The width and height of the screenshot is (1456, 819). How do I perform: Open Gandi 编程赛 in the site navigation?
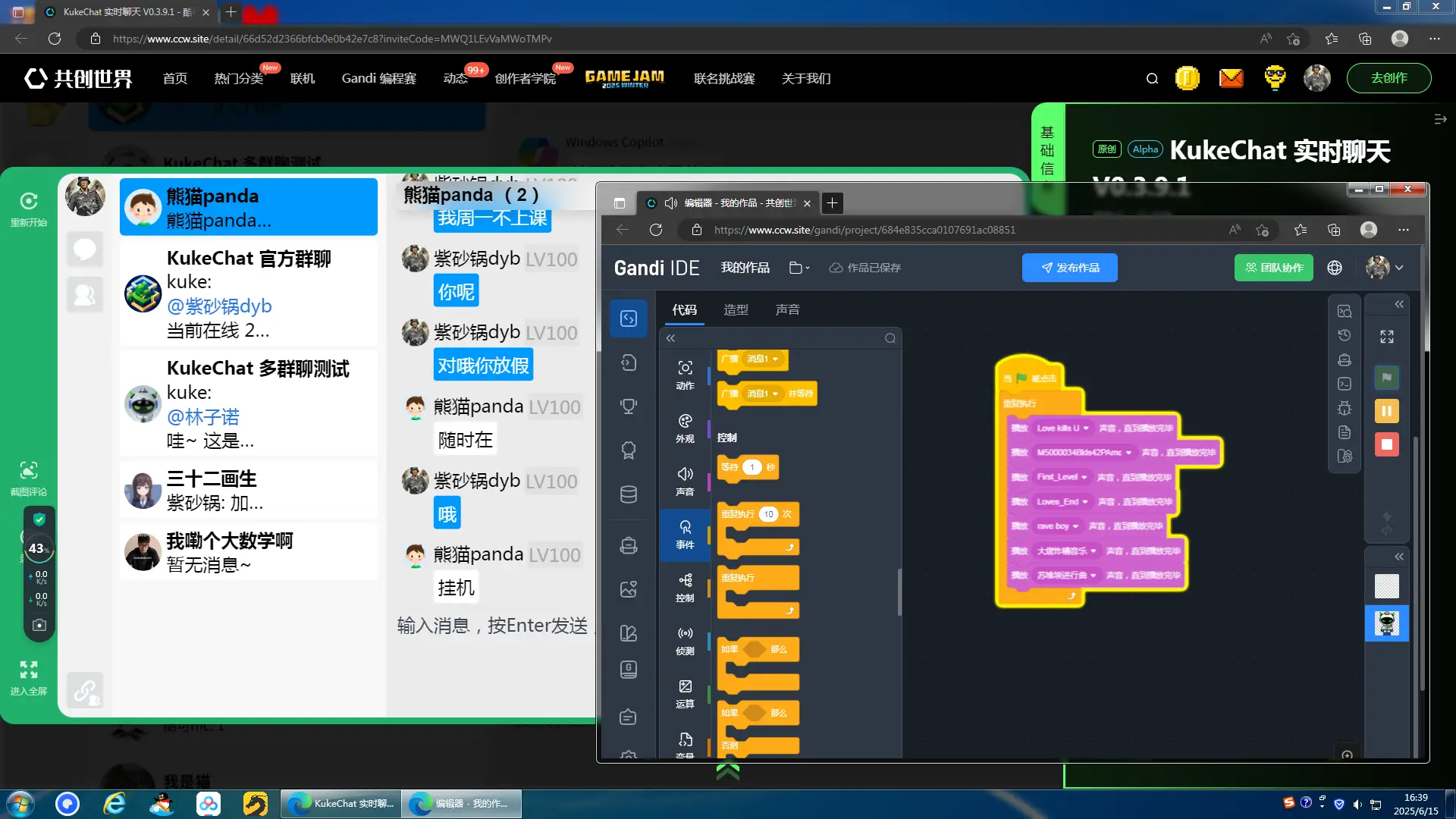tap(378, 78)
